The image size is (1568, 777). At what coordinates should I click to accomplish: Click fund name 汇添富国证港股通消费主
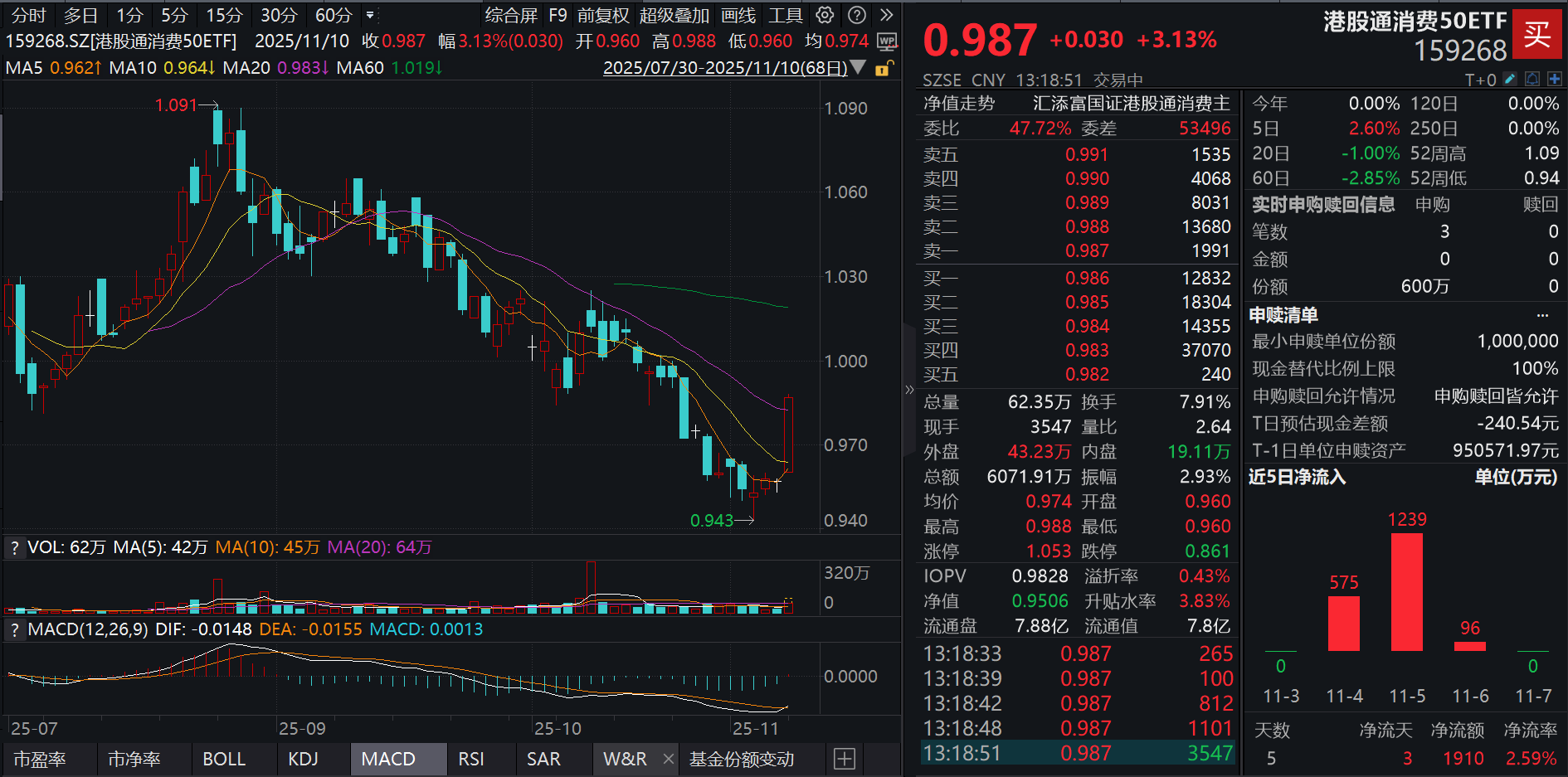(1132, 103)
